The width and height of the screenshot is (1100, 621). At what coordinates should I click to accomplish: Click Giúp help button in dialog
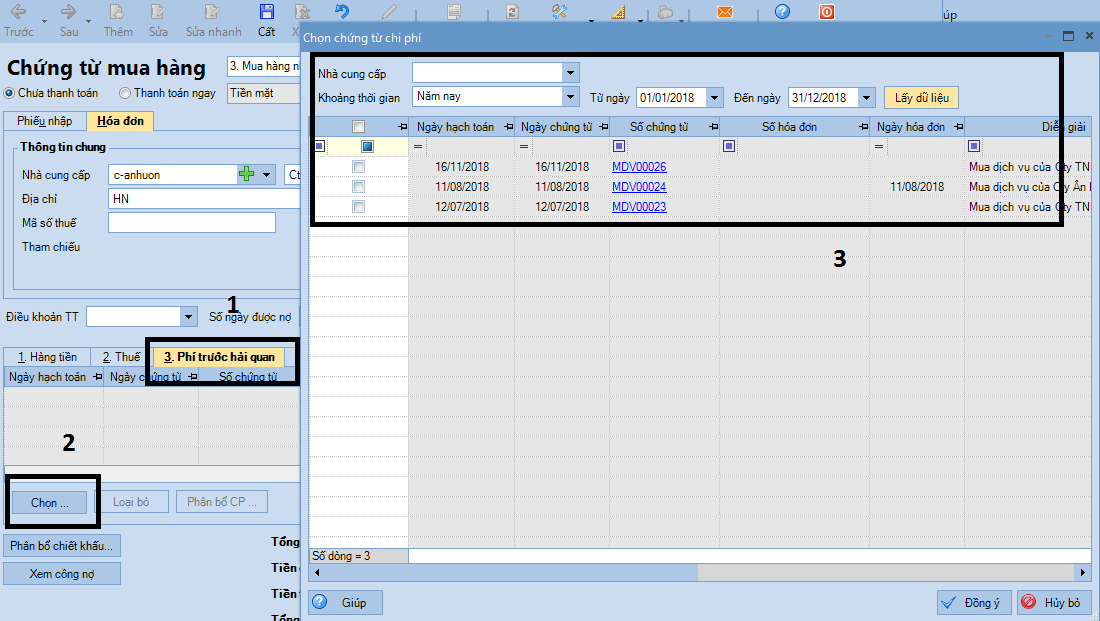(x=345, y=603)
